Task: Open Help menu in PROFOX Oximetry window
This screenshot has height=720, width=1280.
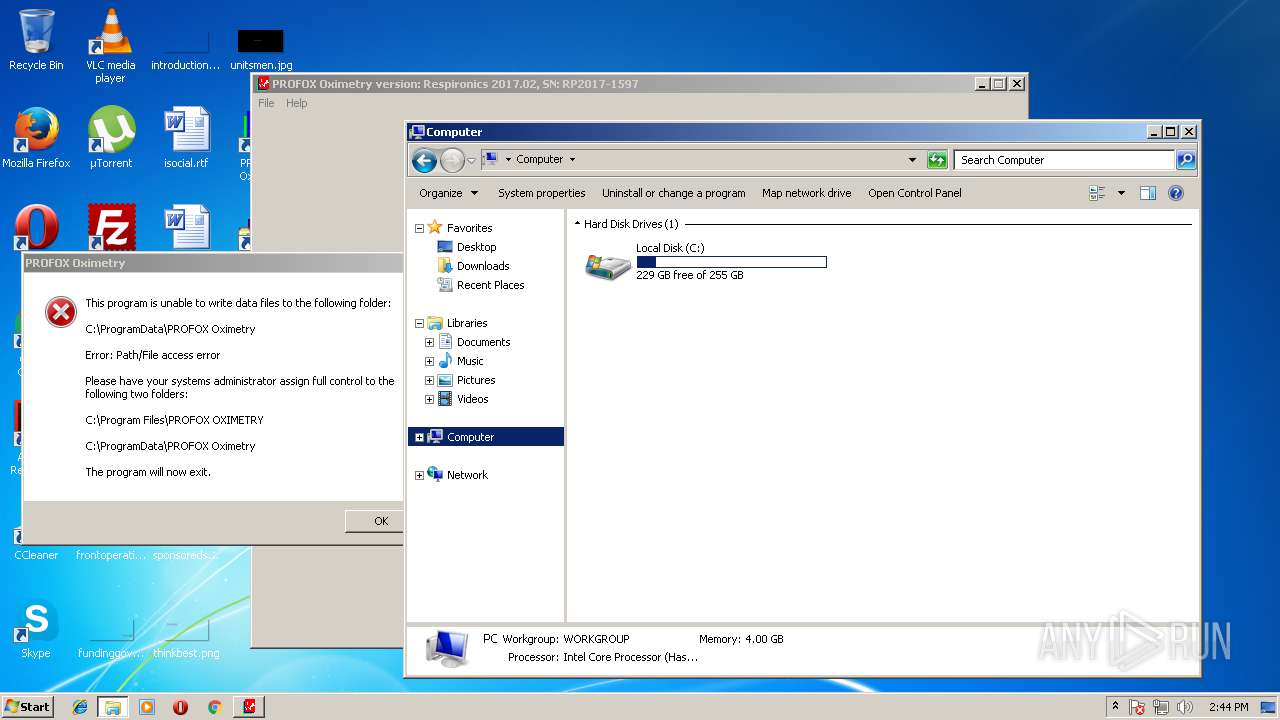Action: 297,103
